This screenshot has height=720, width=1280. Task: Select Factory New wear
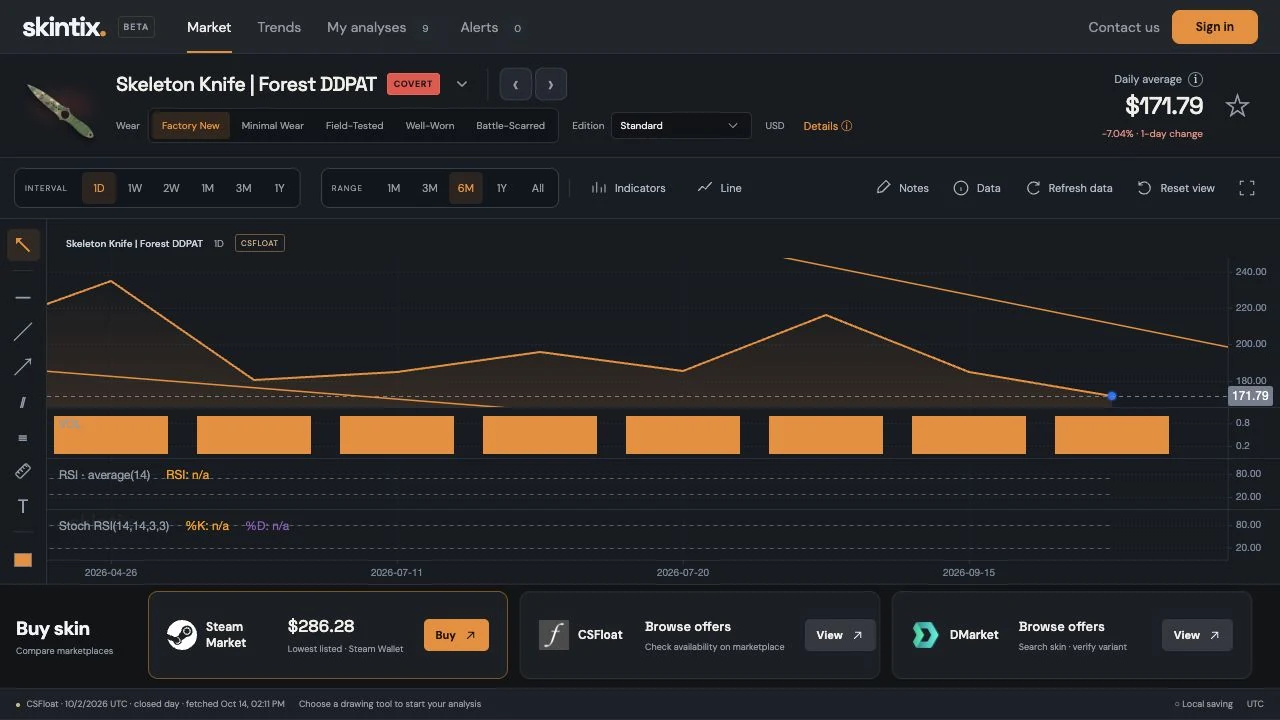[x=190, y=126]
